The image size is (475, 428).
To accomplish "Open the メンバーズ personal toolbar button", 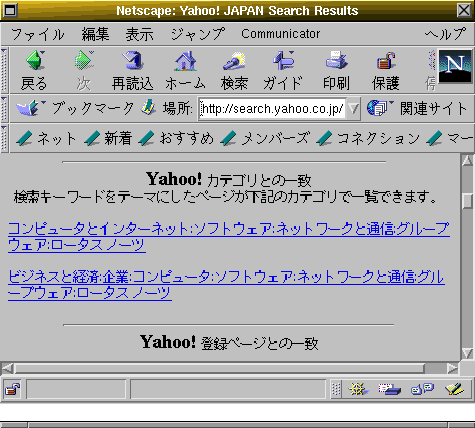I will point(265,138).
